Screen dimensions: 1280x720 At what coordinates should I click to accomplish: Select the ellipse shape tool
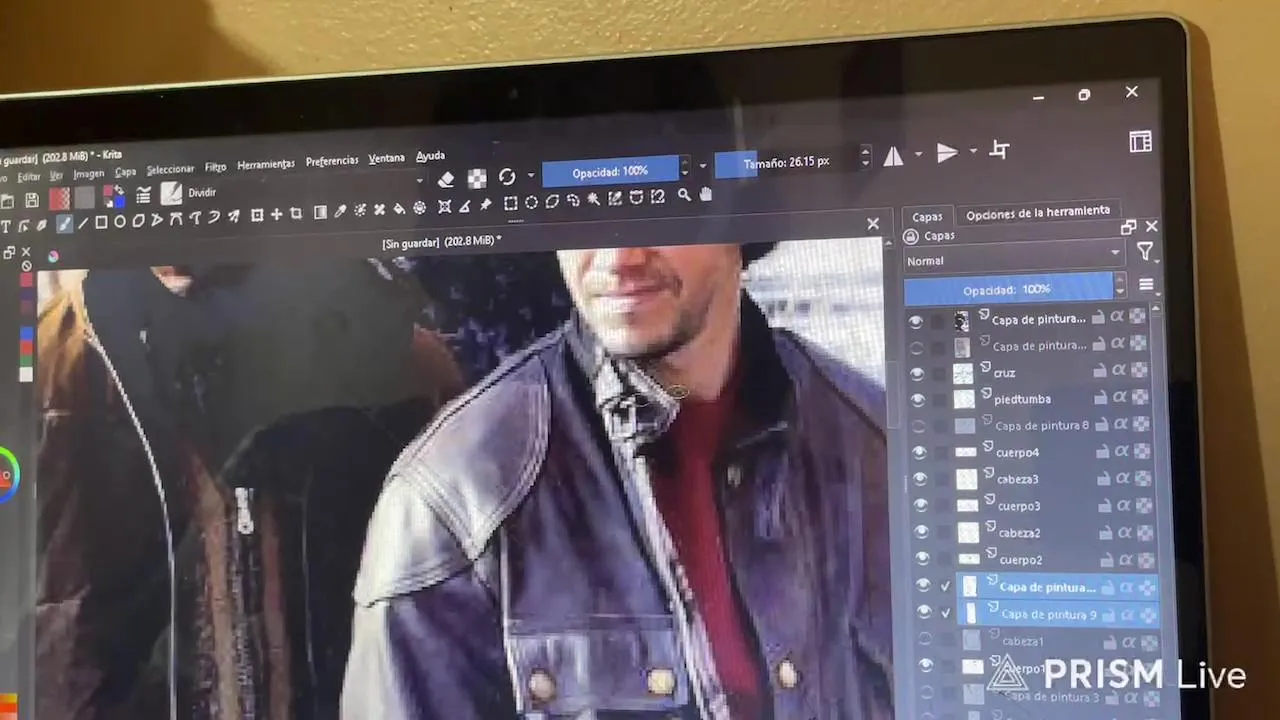(119, 221)
